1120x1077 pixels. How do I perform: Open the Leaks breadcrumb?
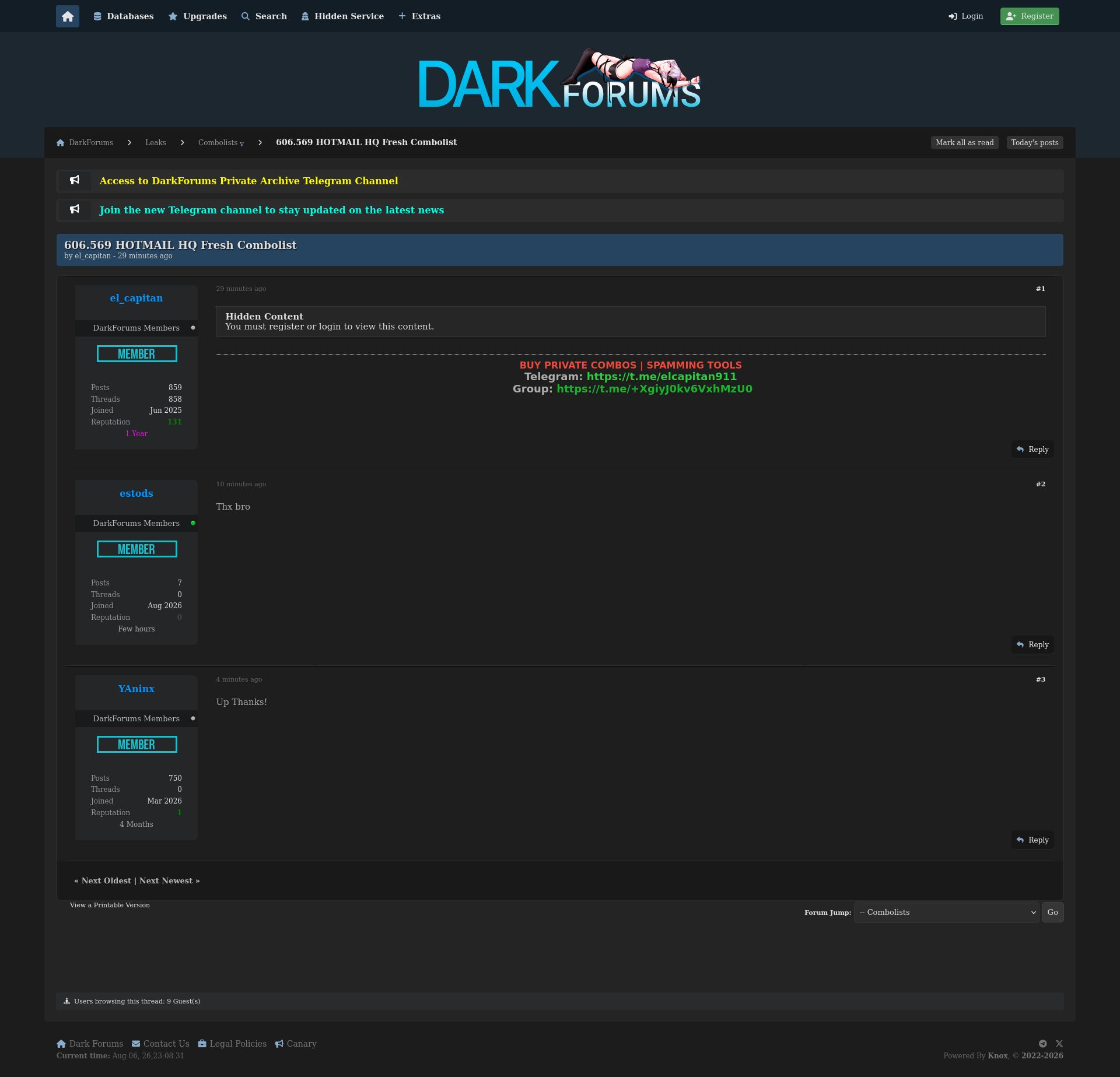click(156, 143)
